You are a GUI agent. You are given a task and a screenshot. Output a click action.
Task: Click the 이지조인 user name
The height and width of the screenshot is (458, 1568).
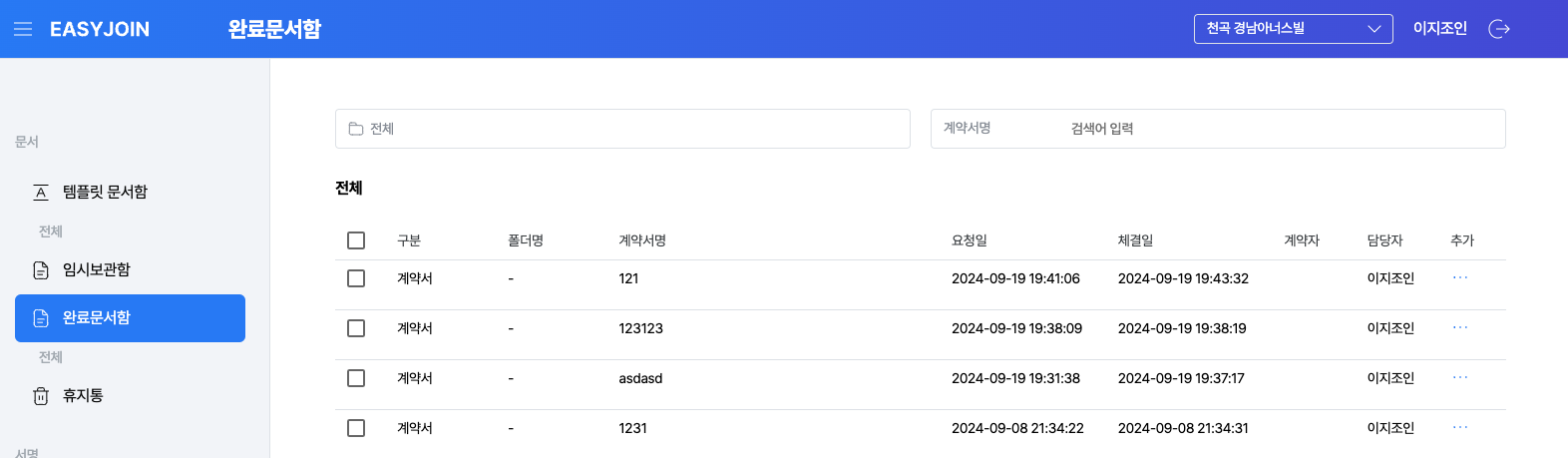pos(1439,29)
